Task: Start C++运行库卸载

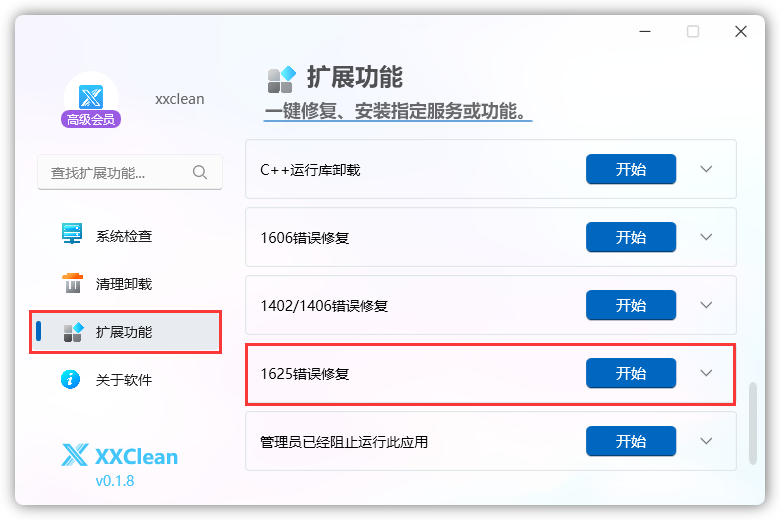Action: pos(630,169)
